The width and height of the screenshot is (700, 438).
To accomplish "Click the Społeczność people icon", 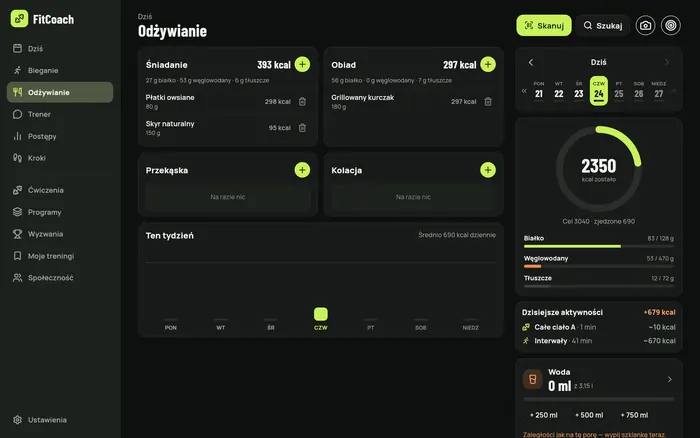I will 17,278.
